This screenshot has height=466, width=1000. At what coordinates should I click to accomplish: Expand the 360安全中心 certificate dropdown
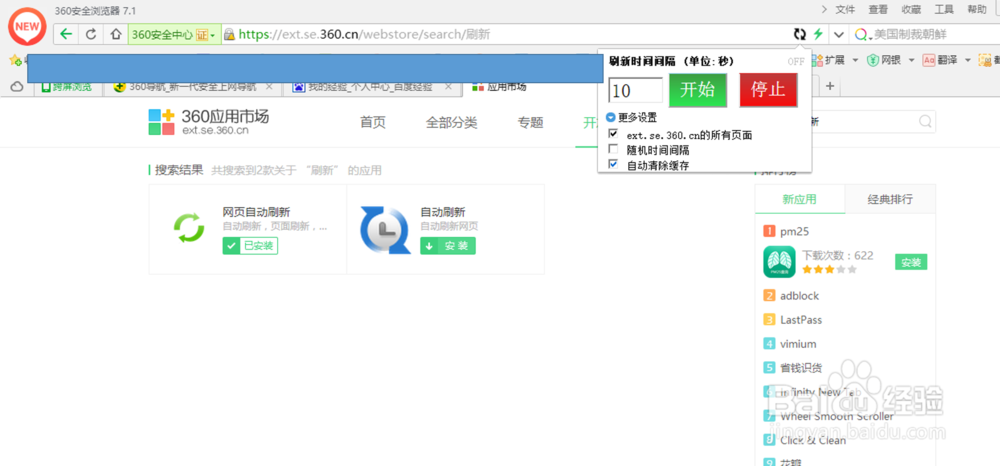pos(213,35)
